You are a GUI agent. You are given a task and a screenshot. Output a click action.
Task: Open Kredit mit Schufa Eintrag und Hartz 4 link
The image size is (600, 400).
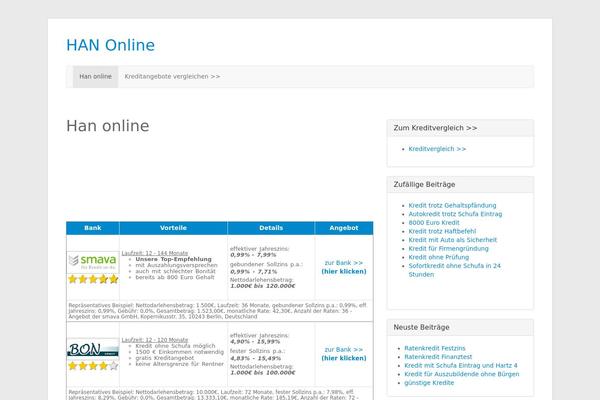point(461,366)
